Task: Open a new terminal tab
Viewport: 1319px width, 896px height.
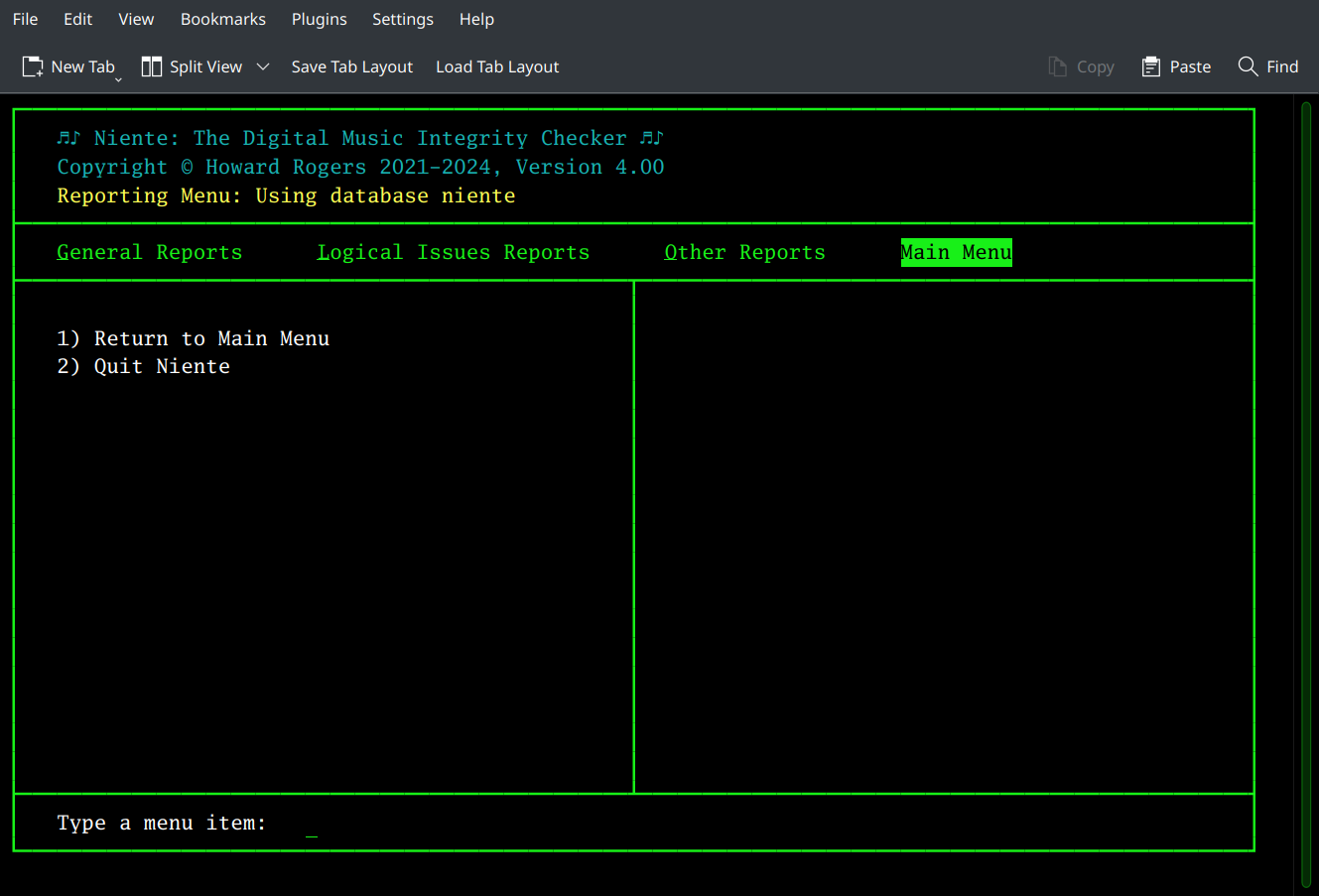Action: (x=69, y=66)
